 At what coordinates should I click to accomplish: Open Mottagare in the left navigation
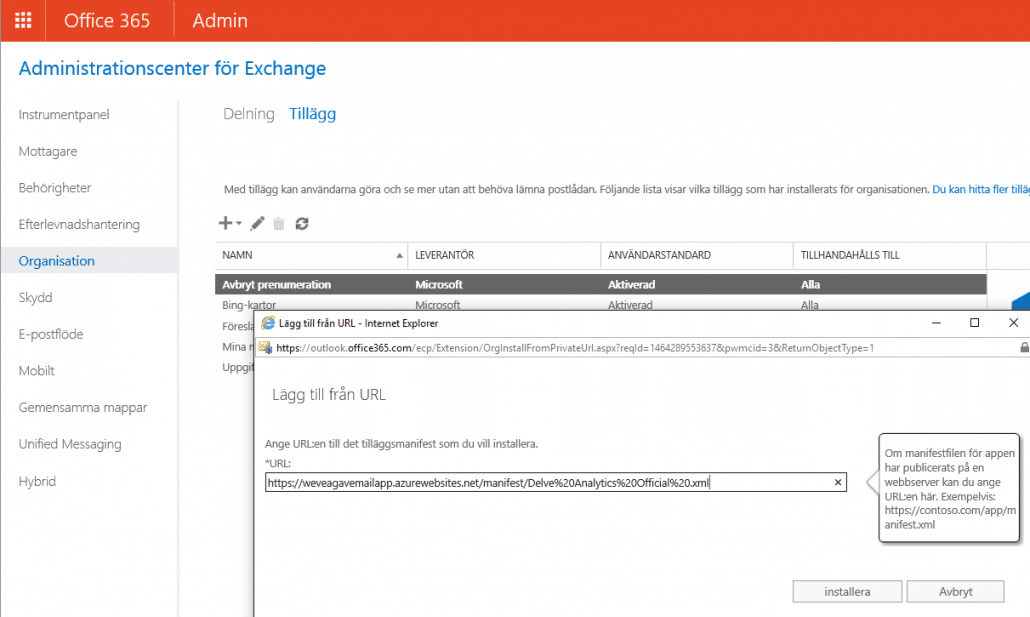pyautogui.click(x=48, y=151)
